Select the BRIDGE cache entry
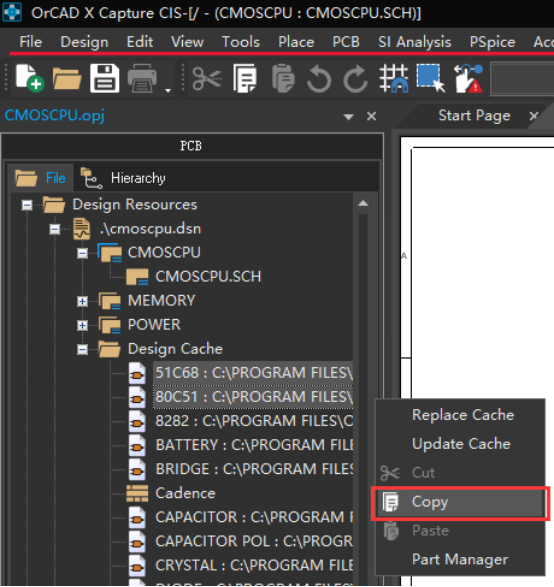The width and height of the screenshot is (554, 587). 254,469
